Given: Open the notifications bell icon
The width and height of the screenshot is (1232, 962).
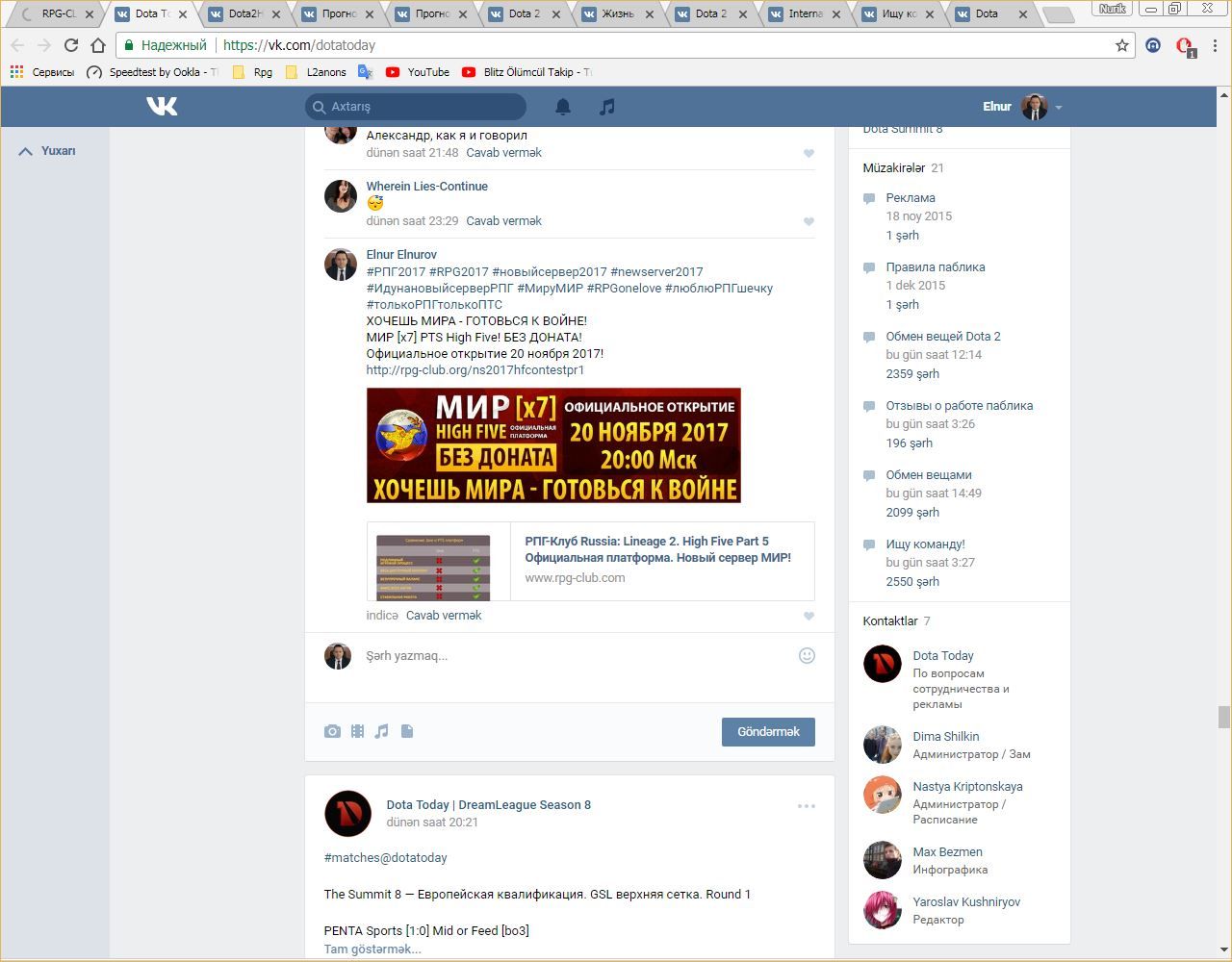Looking at the screenshot, I should (563, 107).
